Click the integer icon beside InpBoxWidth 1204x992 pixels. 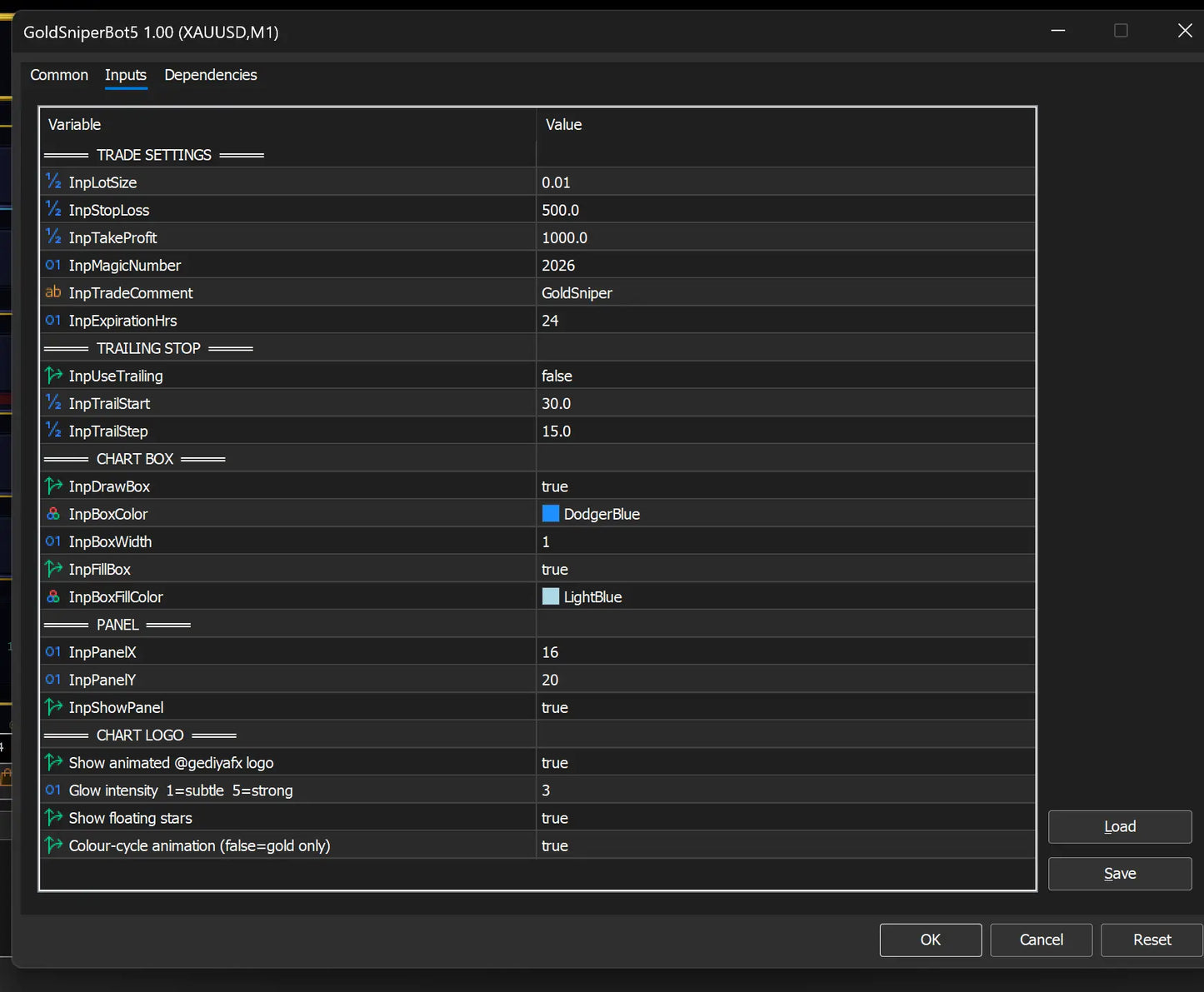(53, 541)
